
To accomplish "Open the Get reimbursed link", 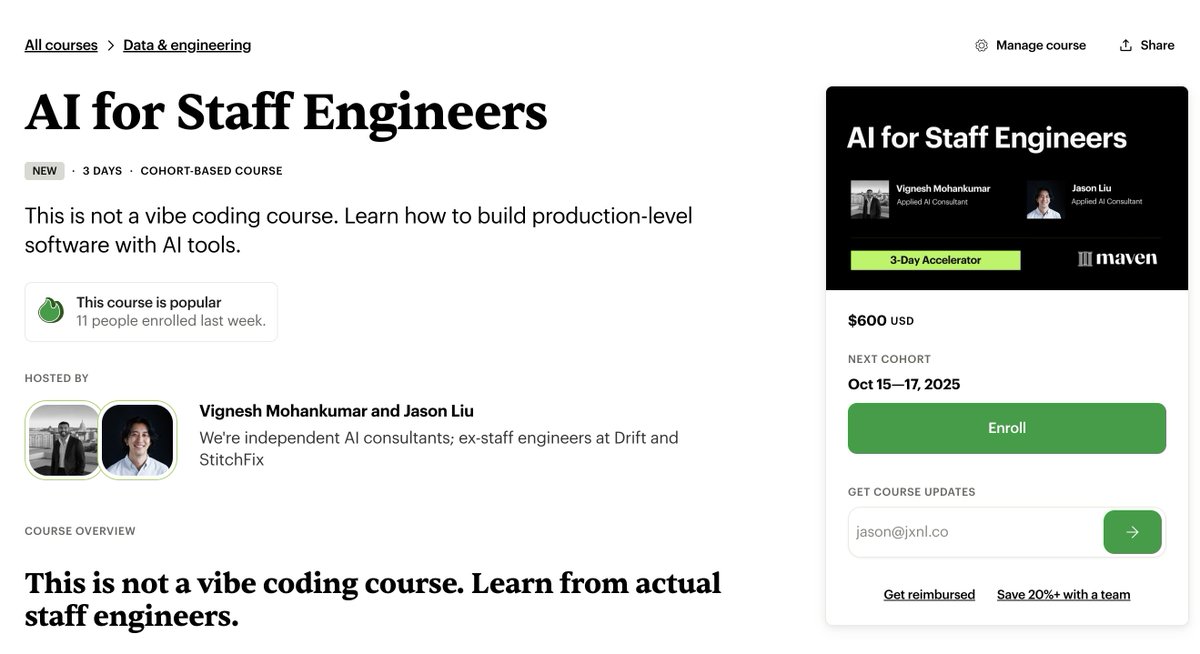I will [929, 595].
